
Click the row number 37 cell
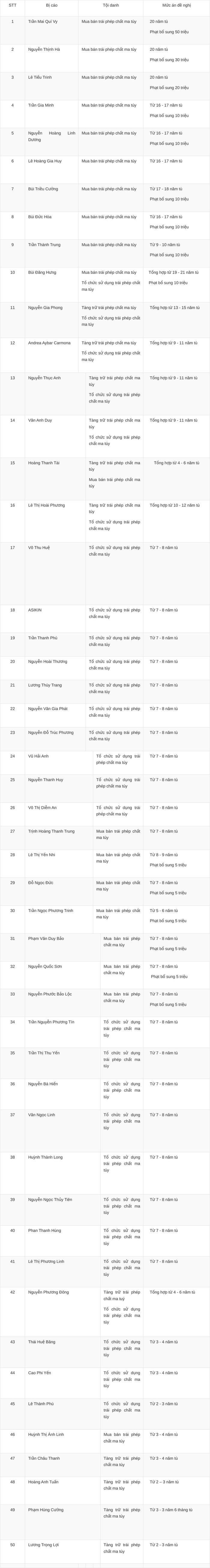[x=12, y=1131]
